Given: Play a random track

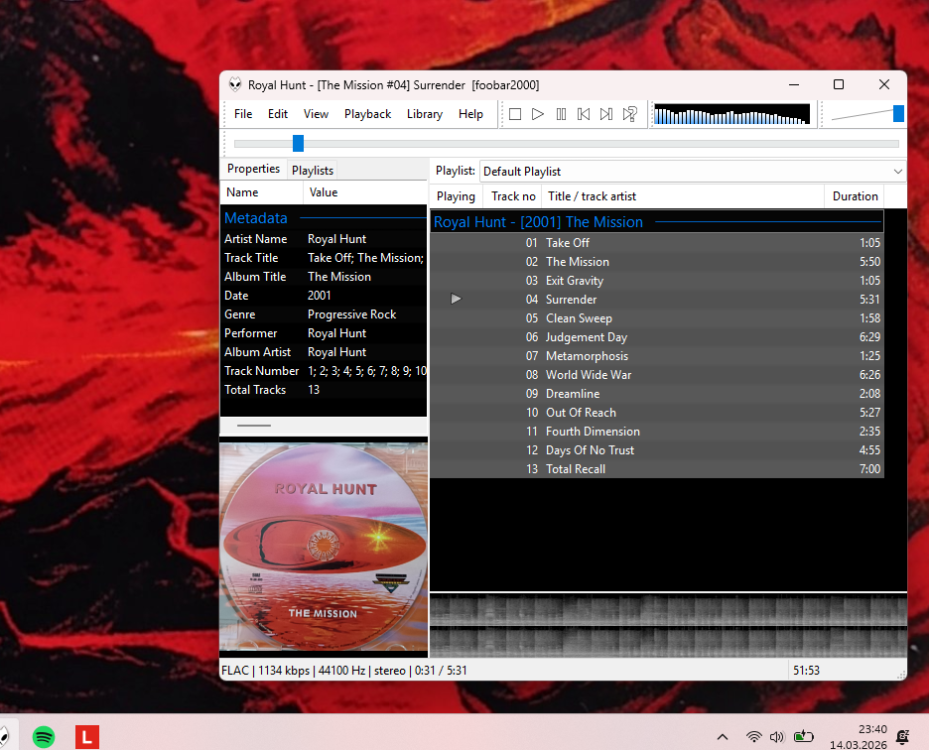Looking at the screenshot, I should (630, 114).
